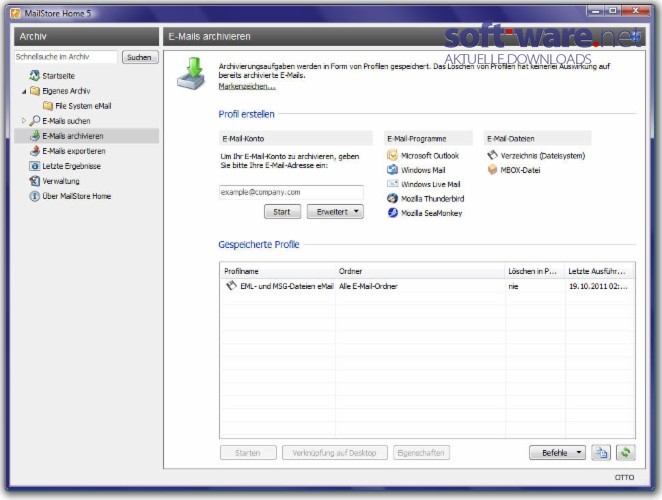Screen dimensions: 662x500
Task: Sort by Ordner column header
Action: [420, 271]
